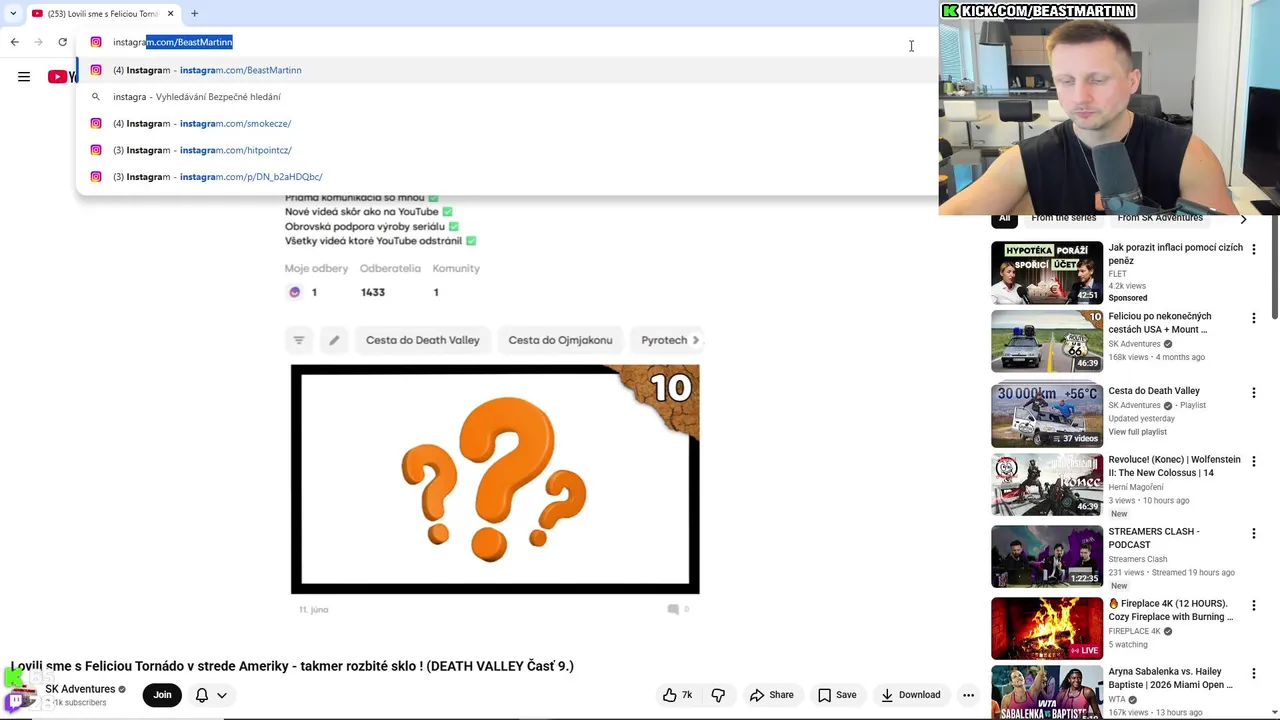Click the Share button
Viewport: 1280px width, 720px height.
coord(771,695)
